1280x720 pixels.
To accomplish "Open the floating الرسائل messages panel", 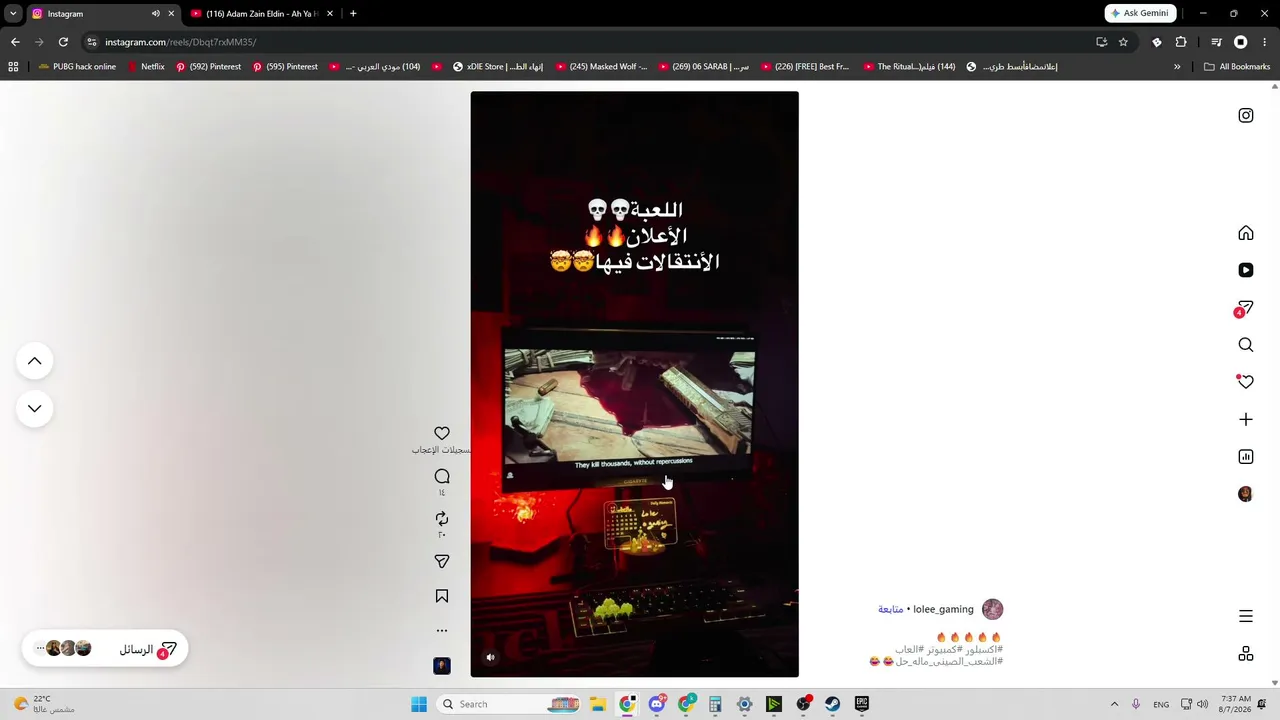I will pos(105,649).
